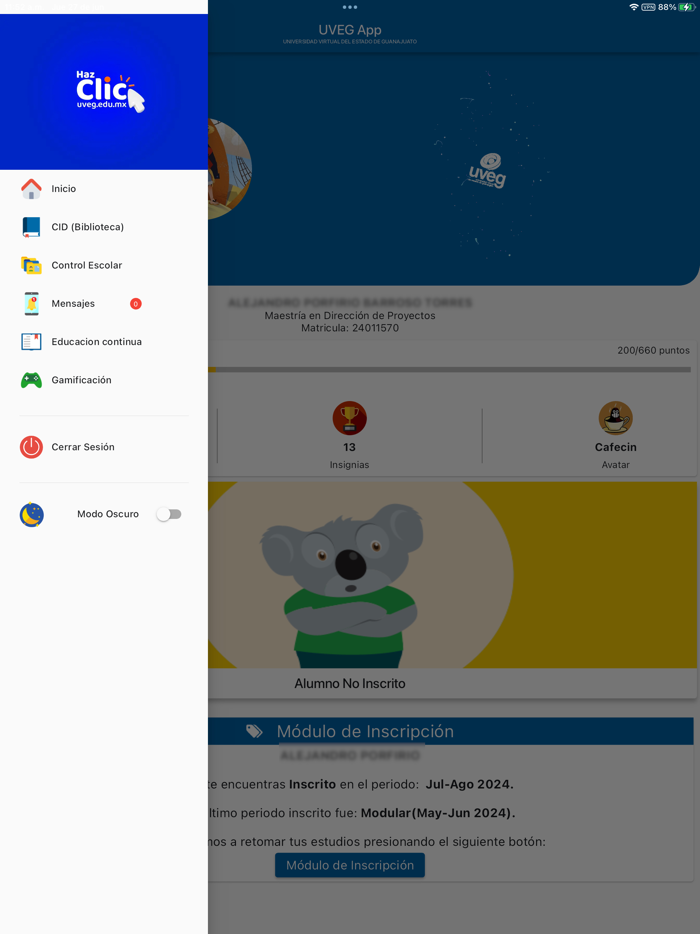The image size is (700, 934).
Task: Open Gamificación menu entry
Action: [x=104, y=380]
